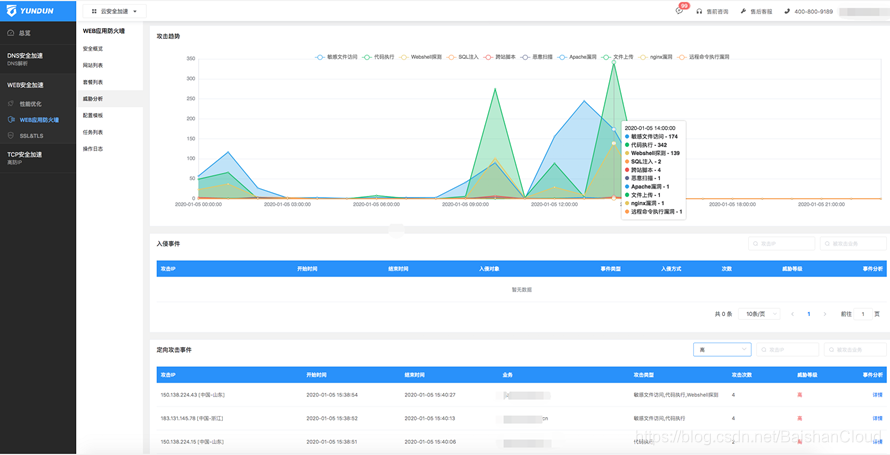Click the dashboard icon beside 总览
Screen dimensions: 890x455
tap(11, 33)
